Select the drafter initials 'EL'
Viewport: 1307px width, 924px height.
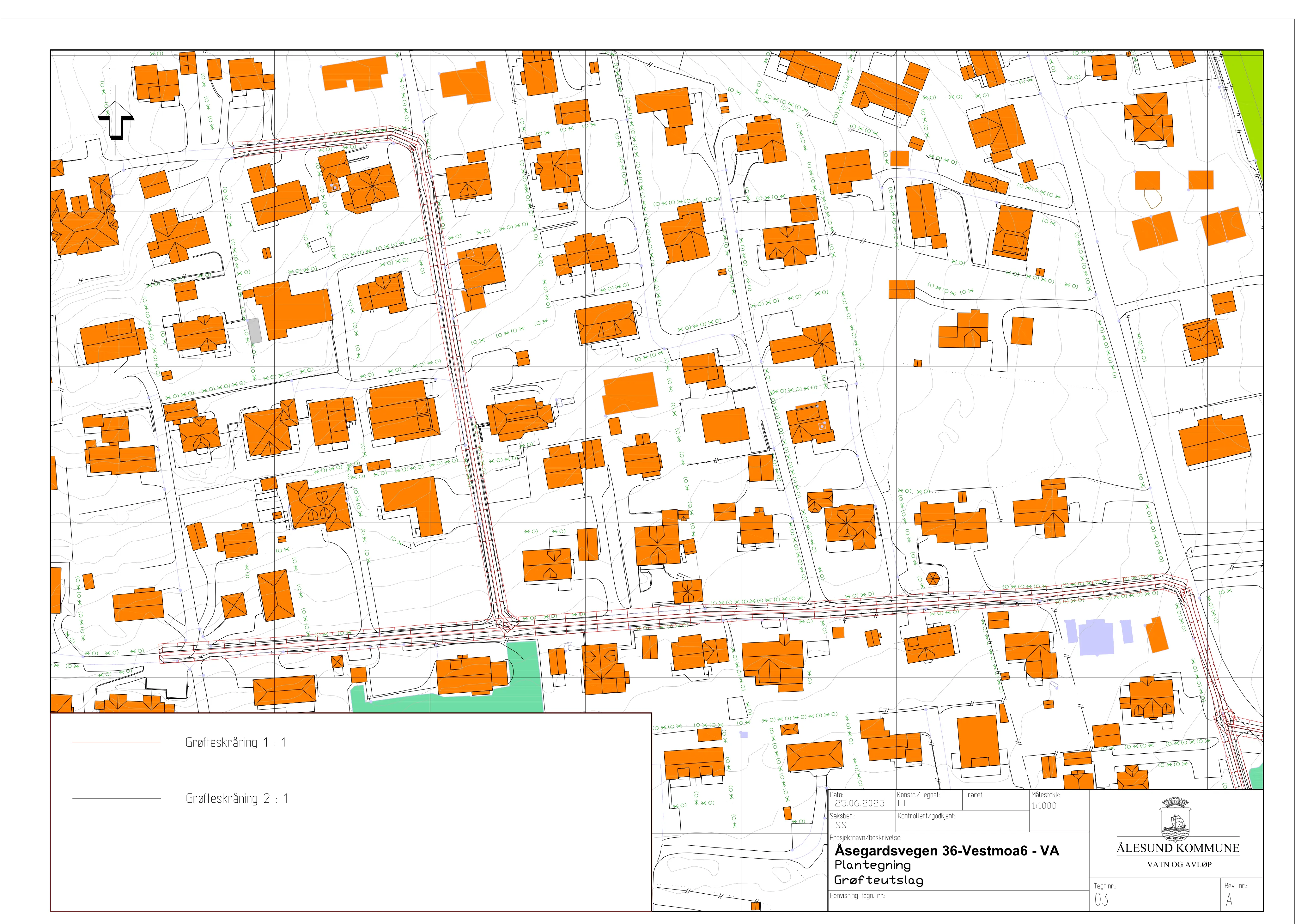[903, 803]
